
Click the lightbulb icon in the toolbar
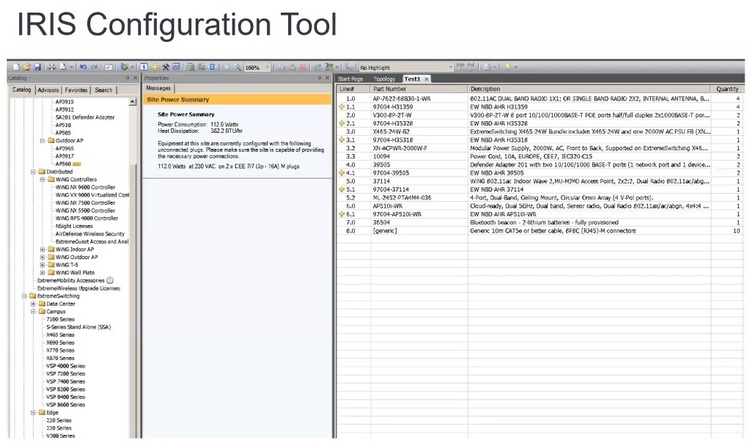(508, 67)
